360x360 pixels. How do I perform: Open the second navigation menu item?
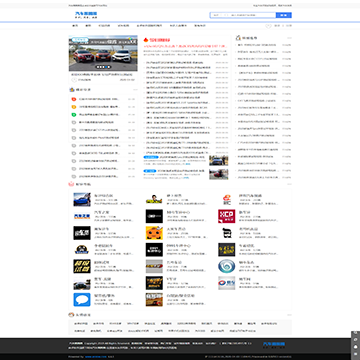pyautogui.click(x=88, y=26)
